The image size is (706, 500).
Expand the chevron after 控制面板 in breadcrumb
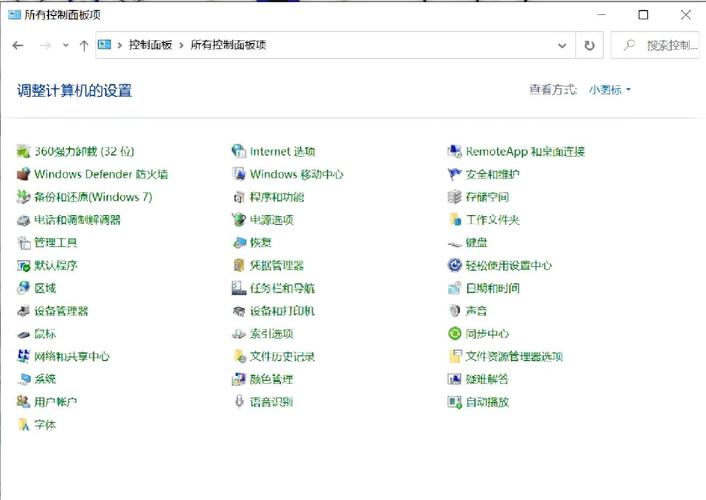pyautogui.click(x=181, y=45)
